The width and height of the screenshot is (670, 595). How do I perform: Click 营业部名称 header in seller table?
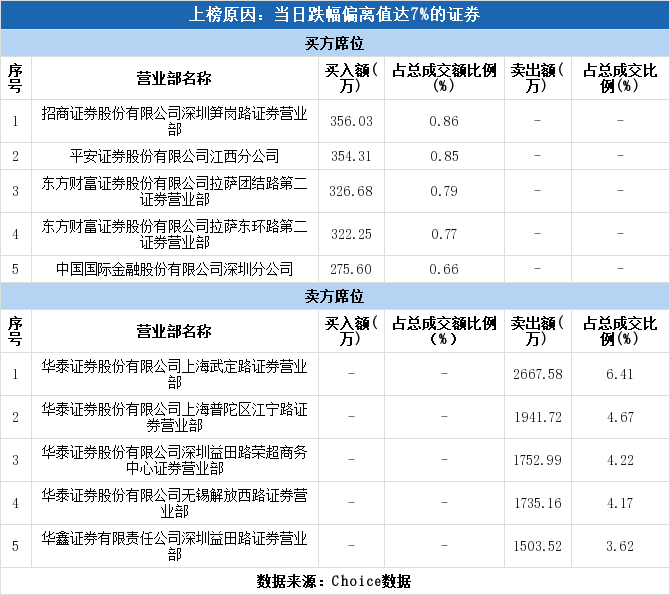[174, 332]
